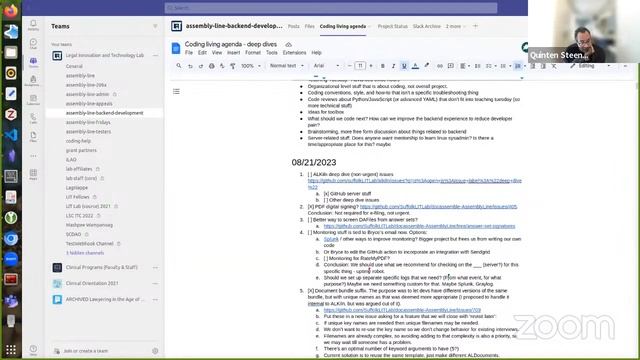This screenshot has width=640, height=360.
Task: Open the Docs Insert menu
Action: [x=233, y=53]
